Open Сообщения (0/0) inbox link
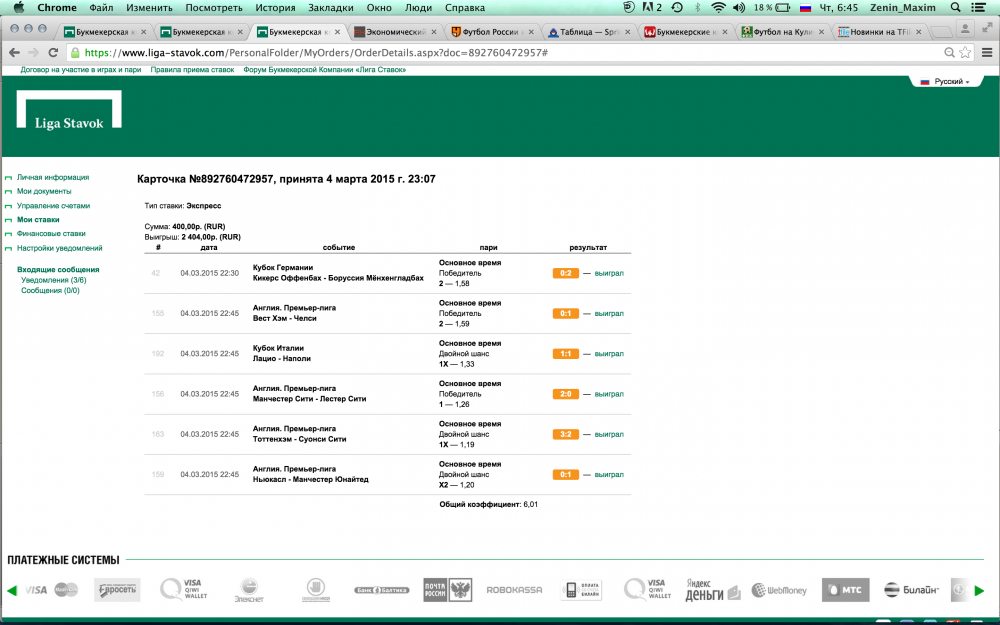The height and width of the screenshot is (625, 1000). point(50,290)
